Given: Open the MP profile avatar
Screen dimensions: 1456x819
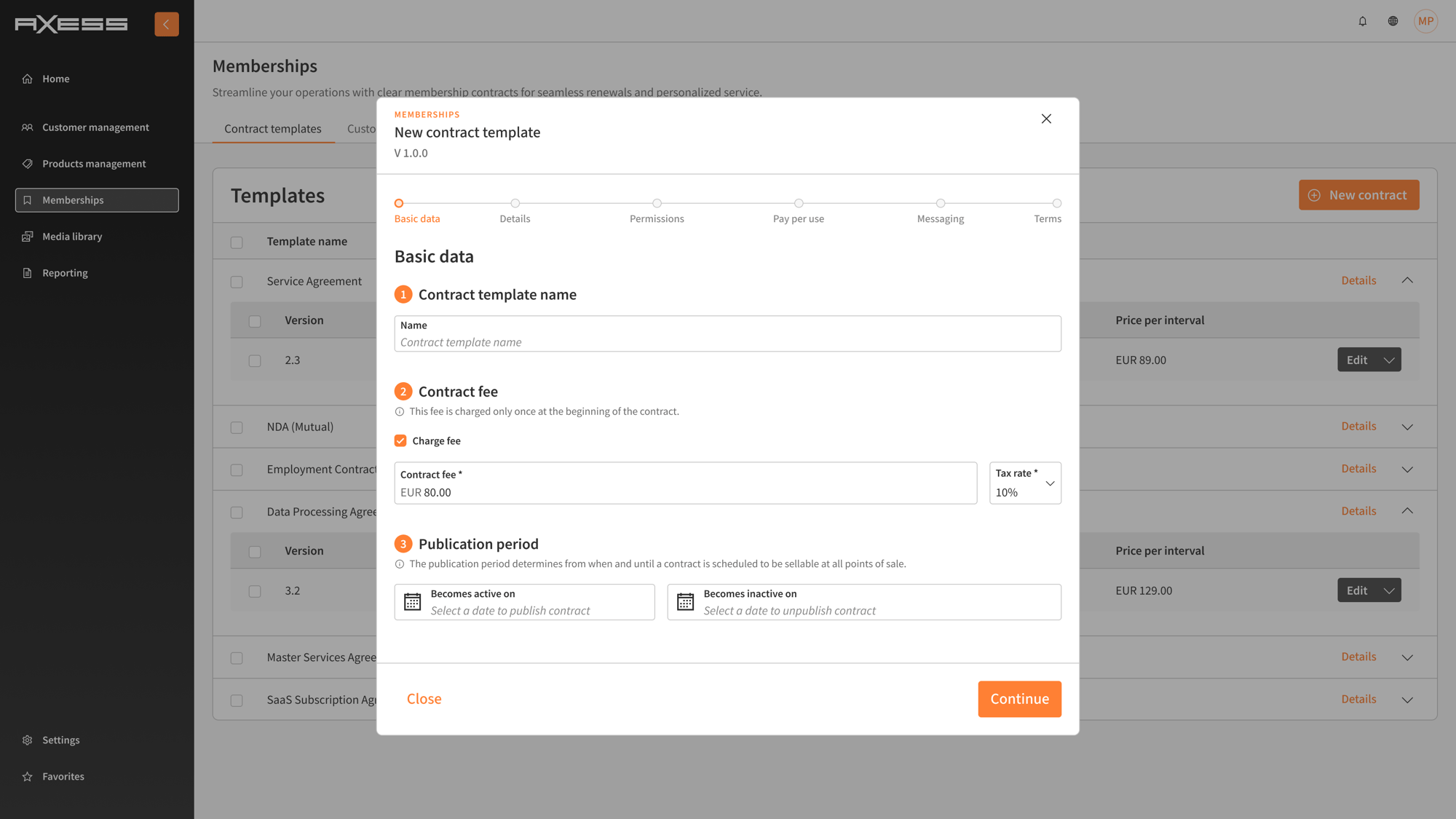Looking at the screenshot, I should pos(1425,21).
